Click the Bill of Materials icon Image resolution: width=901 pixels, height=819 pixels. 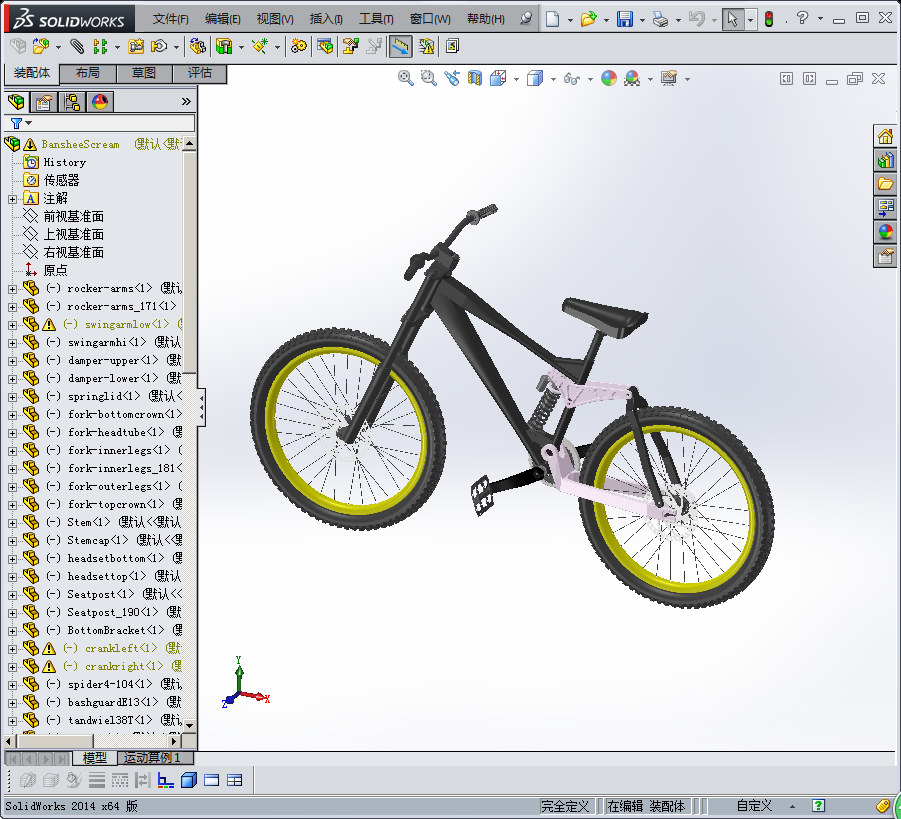(325, 46)
